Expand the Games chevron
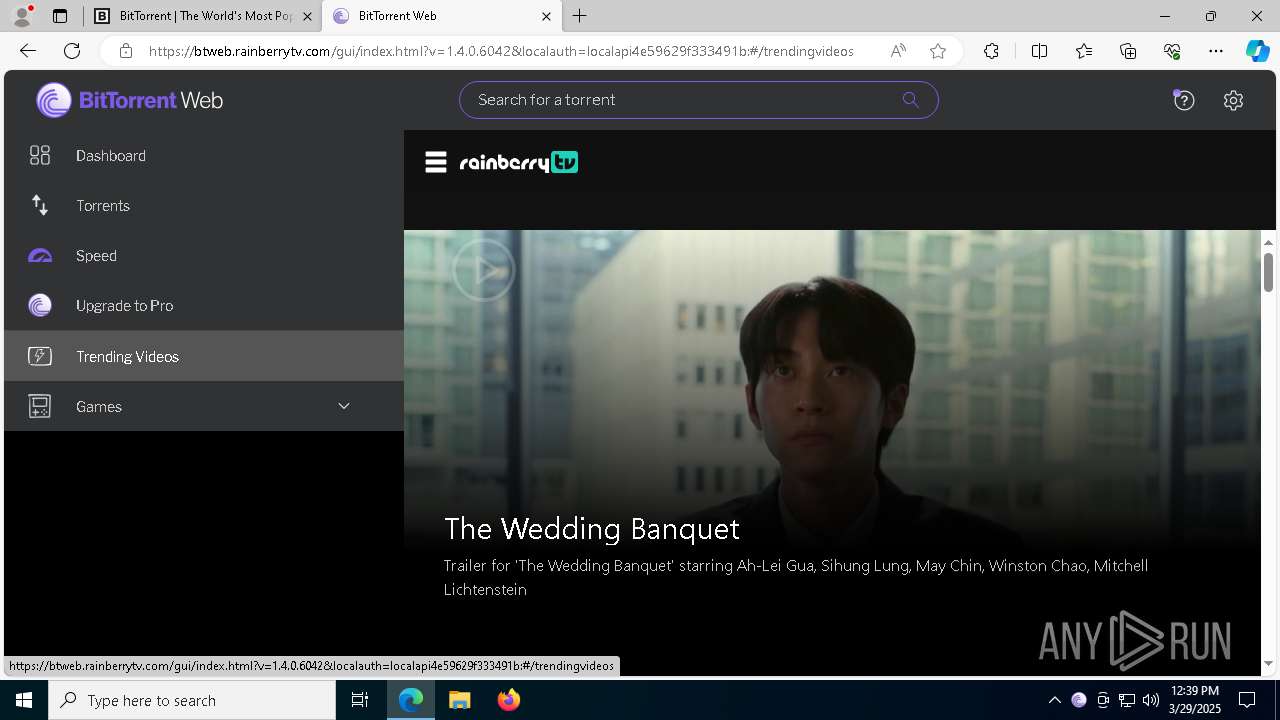The image size is (1280, 720). click(344, 406)
